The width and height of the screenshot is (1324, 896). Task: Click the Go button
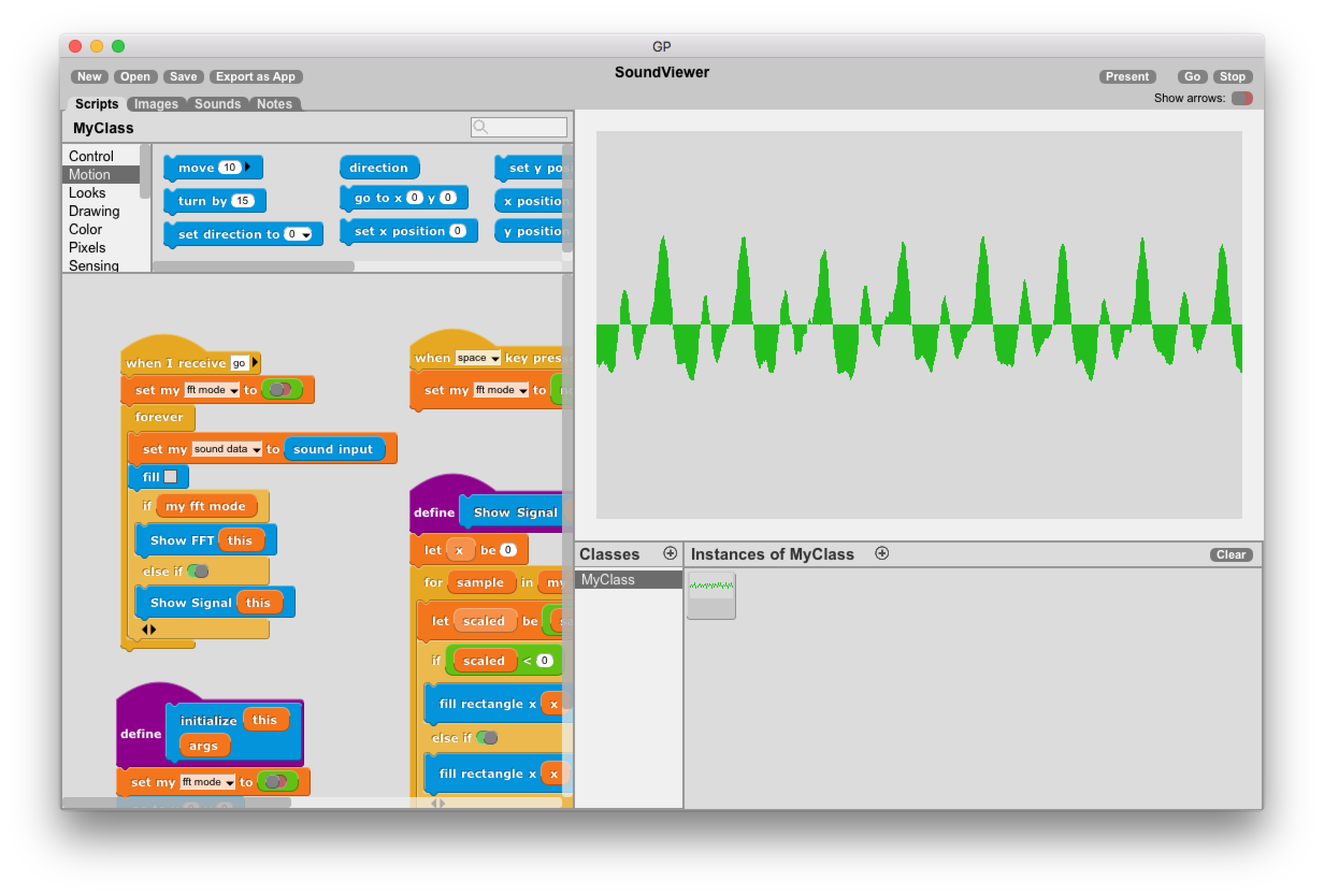(1191, 76)
